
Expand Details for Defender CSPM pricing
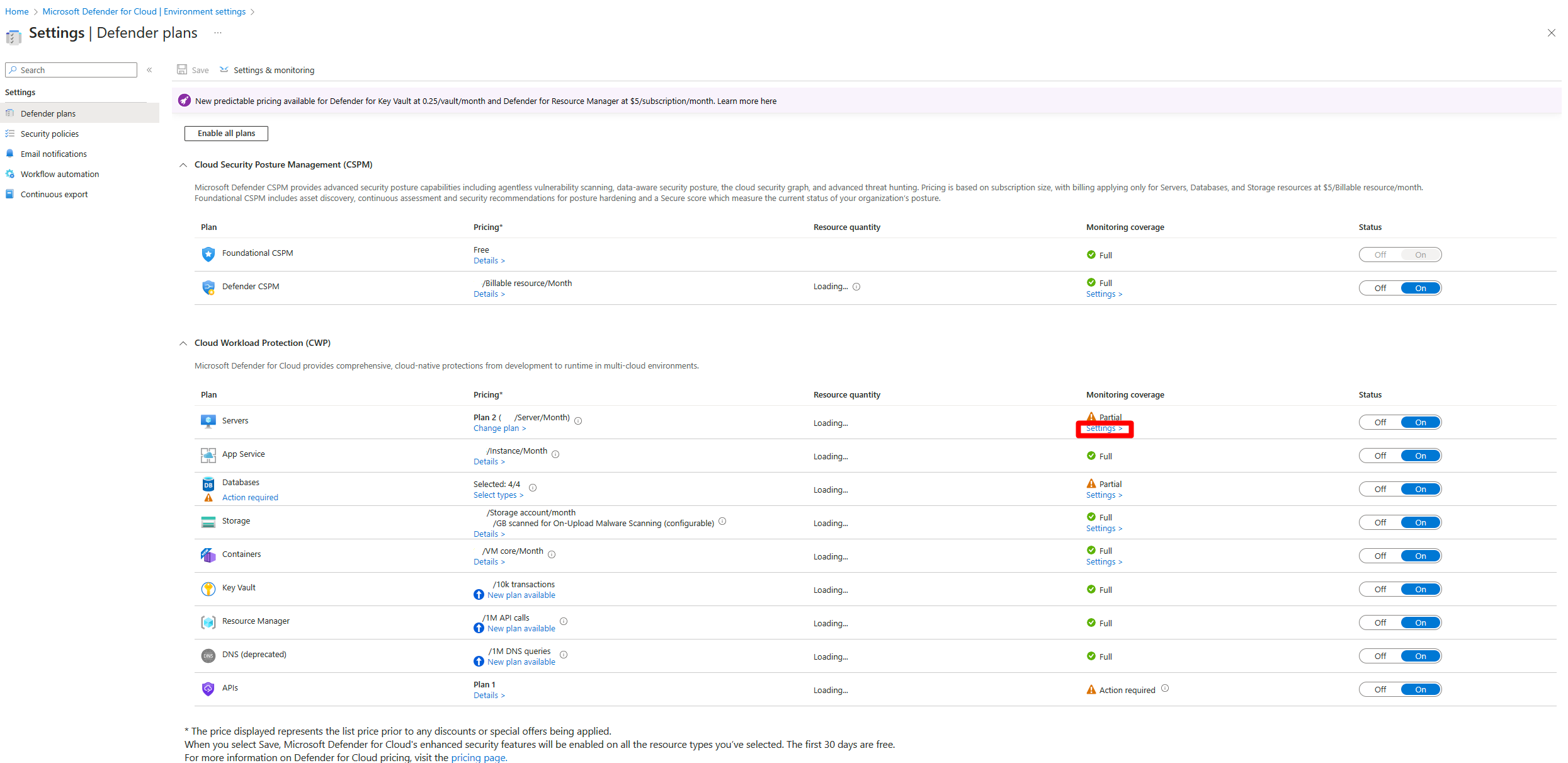[489, 294]
